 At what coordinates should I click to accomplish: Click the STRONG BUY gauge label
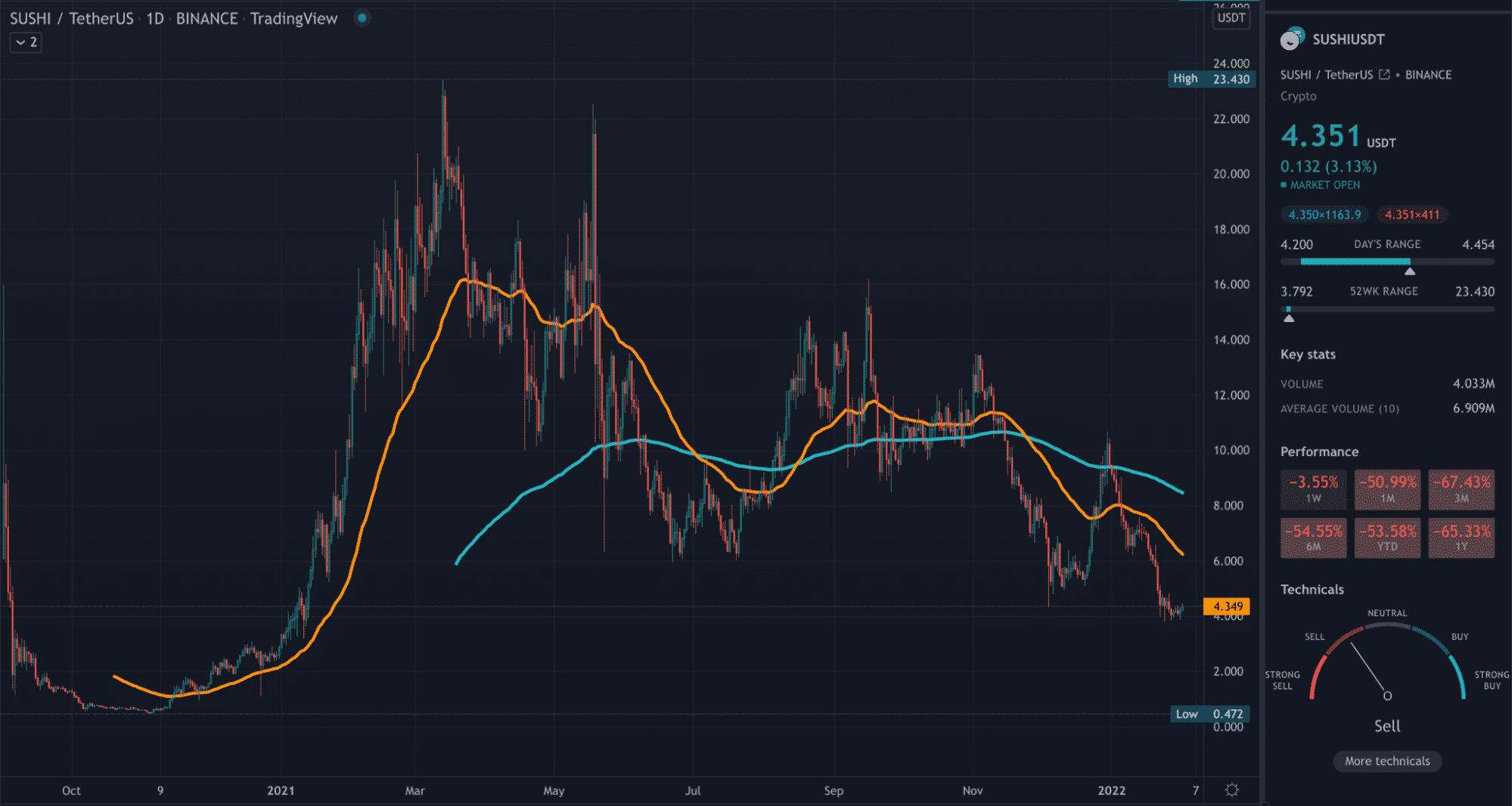(1492, 680)
